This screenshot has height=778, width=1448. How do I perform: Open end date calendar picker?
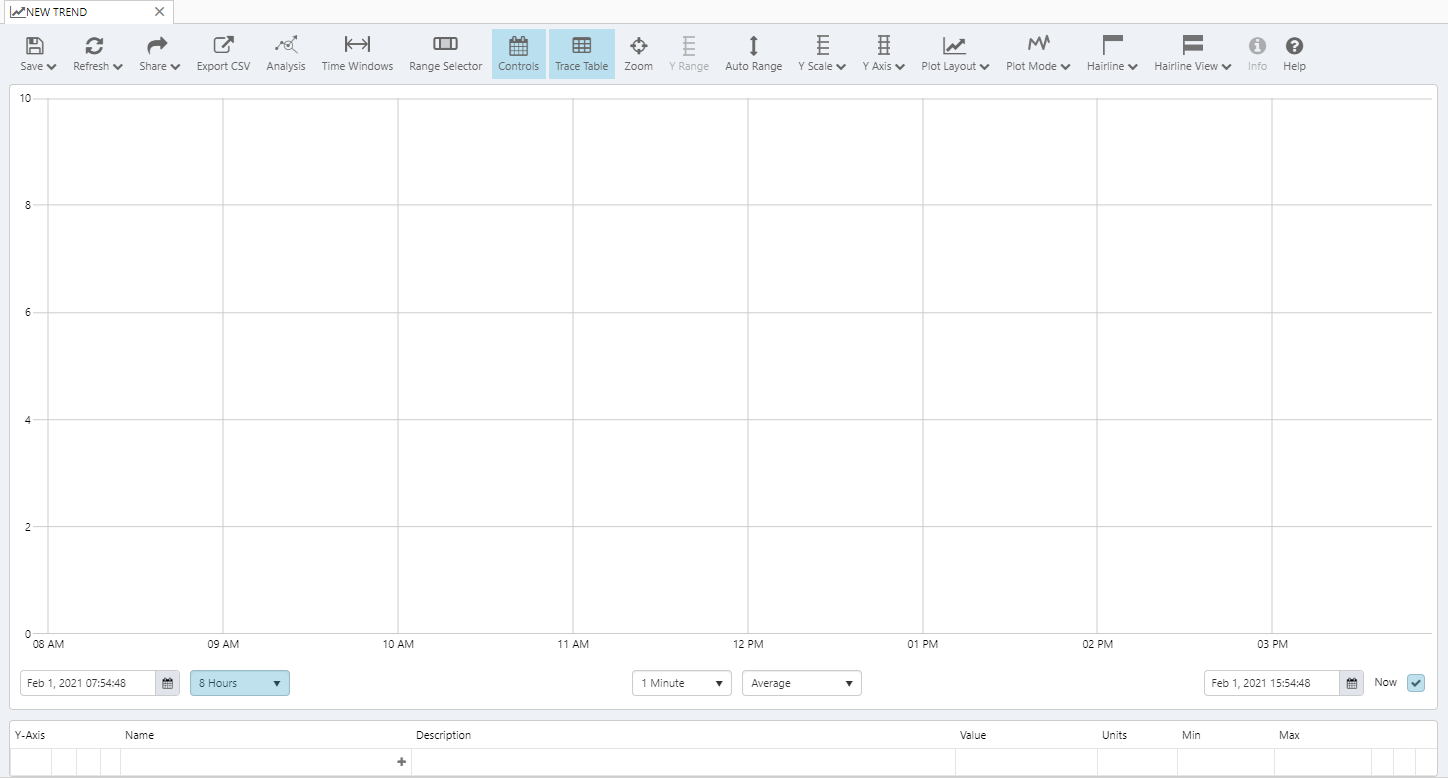tap(1352, 683)
